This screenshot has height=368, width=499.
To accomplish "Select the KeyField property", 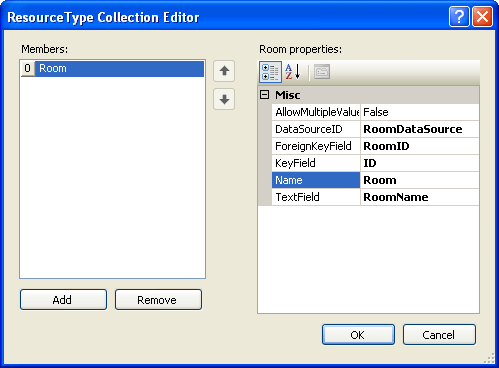I will (316, 163).
